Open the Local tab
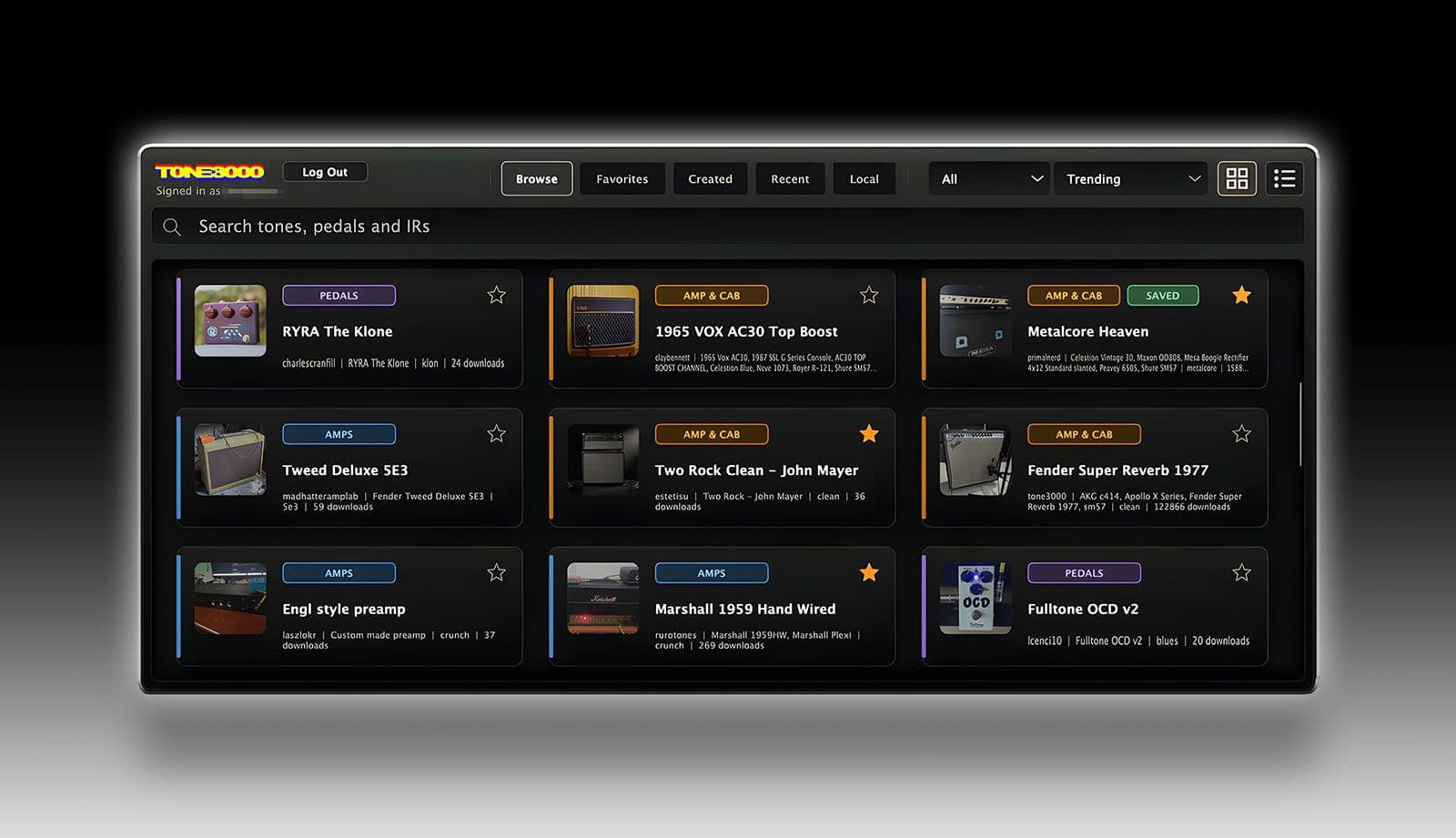This screenshot has height=838, width=1456. (864, 178)
